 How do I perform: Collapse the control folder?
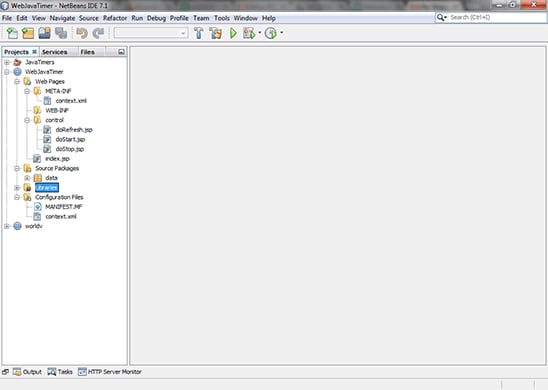pos(27,120)
